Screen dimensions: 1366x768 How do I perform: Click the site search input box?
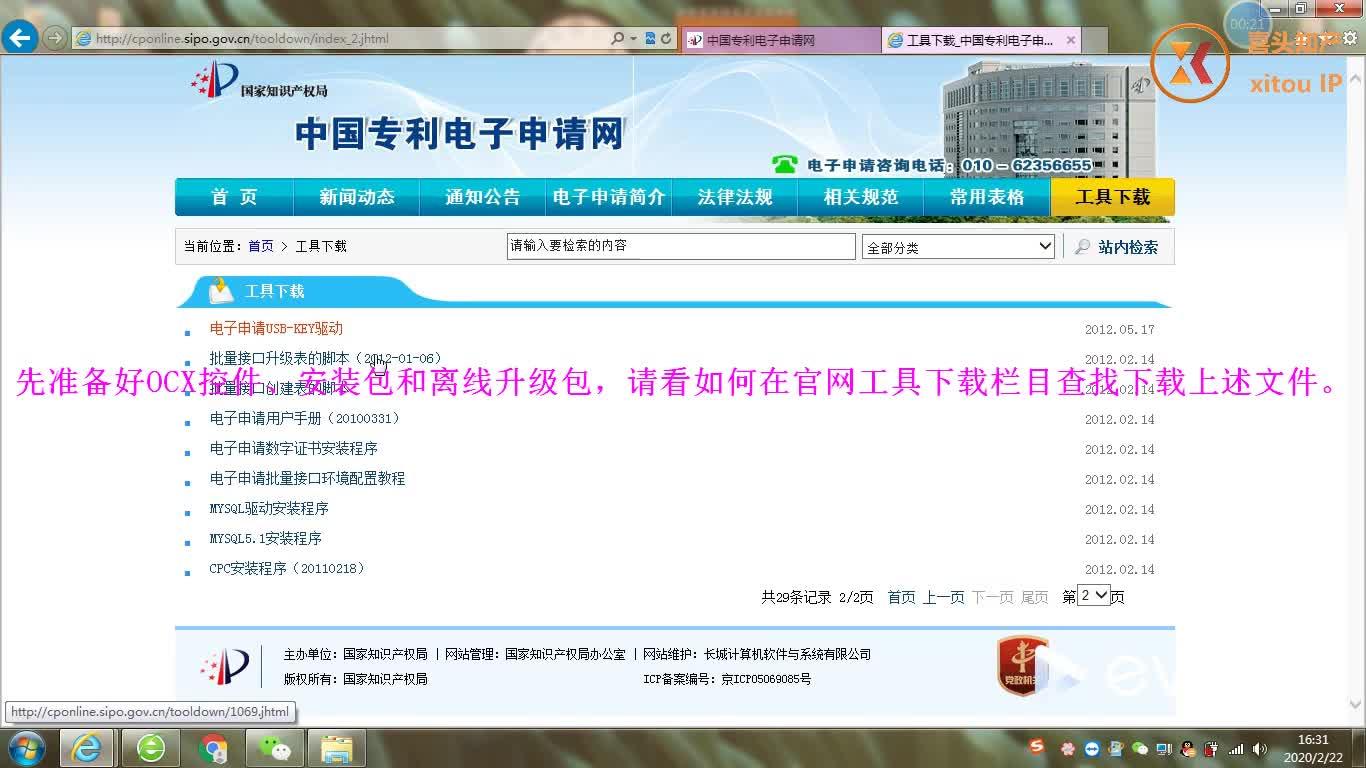(x=681, y=246)
